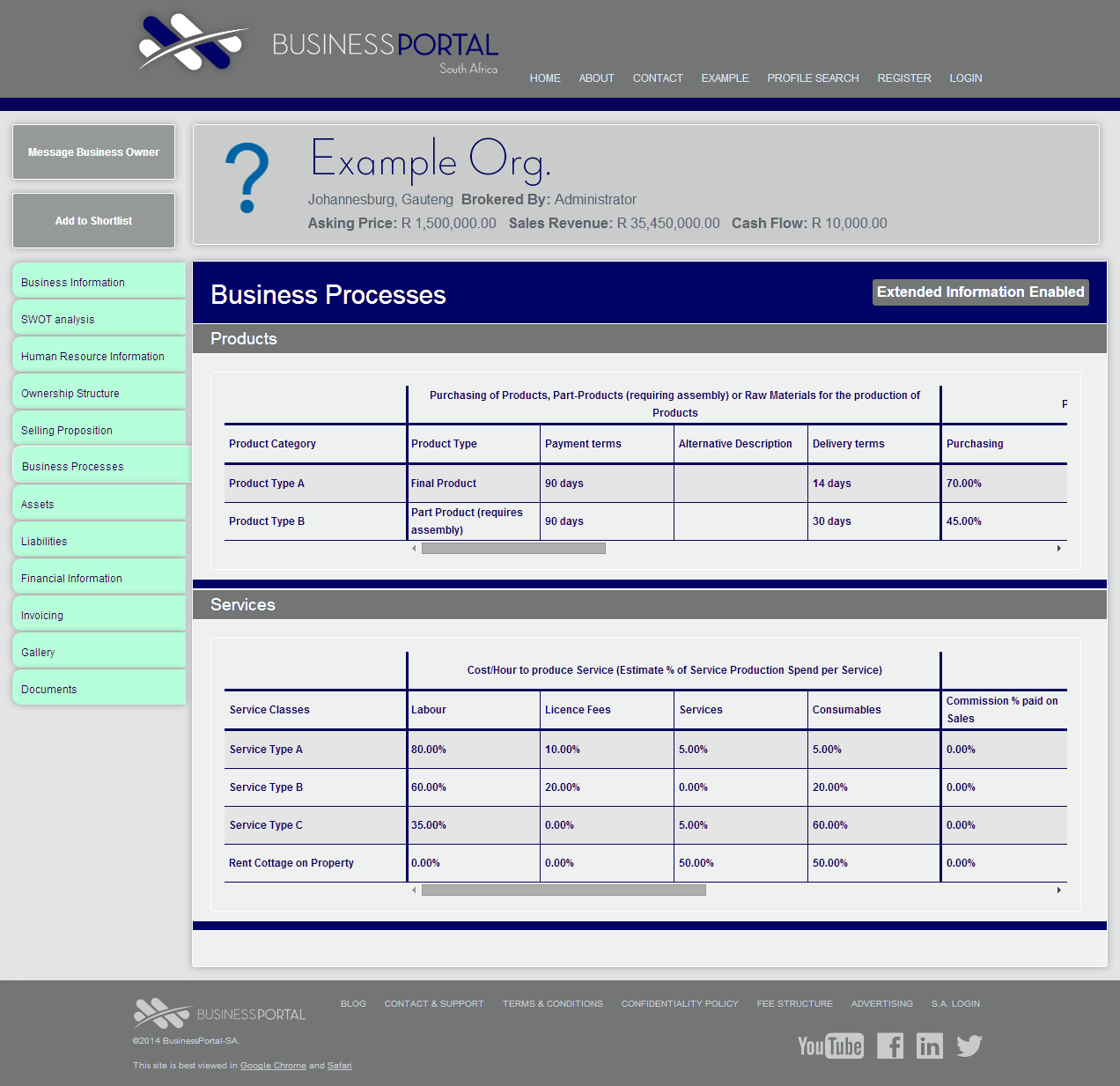This screenshot has height=1086, width=1120.
Task: Click the Services table horizontal scrollbar thumb
Action: tap(564, 890)
